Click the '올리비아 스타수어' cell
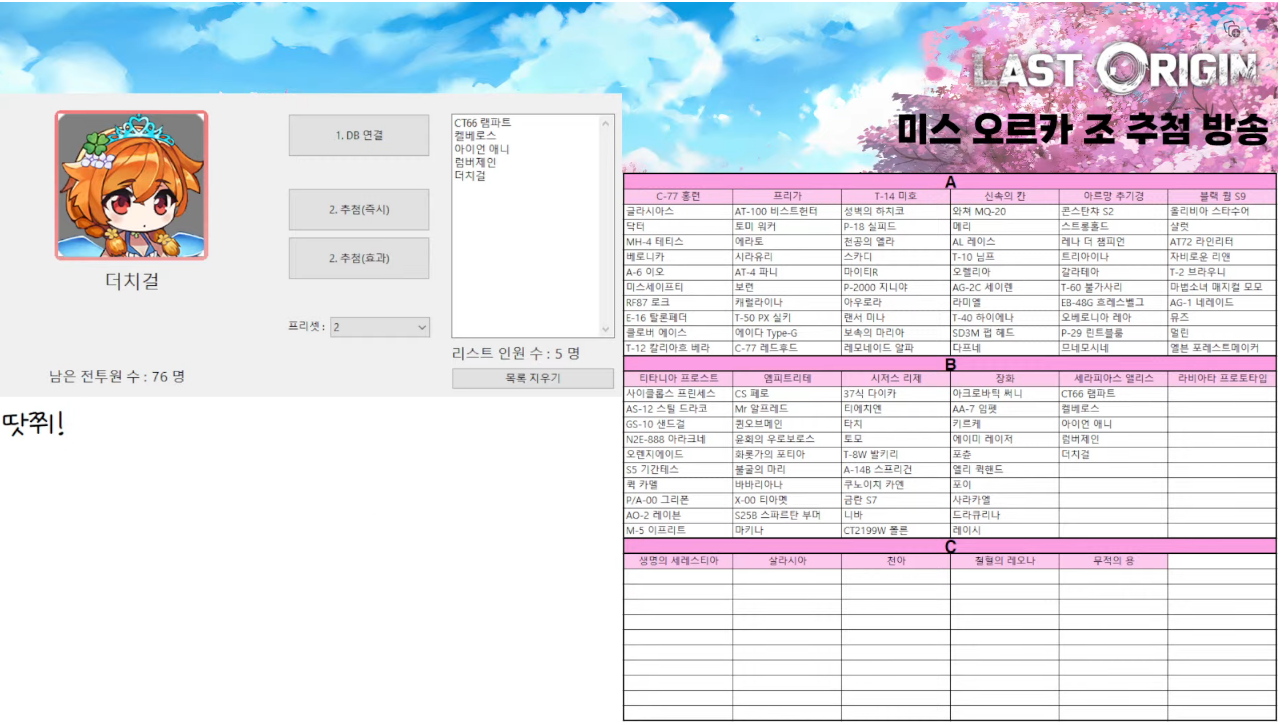This screenshot has height=725, width=1283. click(x=1223, y=212)
